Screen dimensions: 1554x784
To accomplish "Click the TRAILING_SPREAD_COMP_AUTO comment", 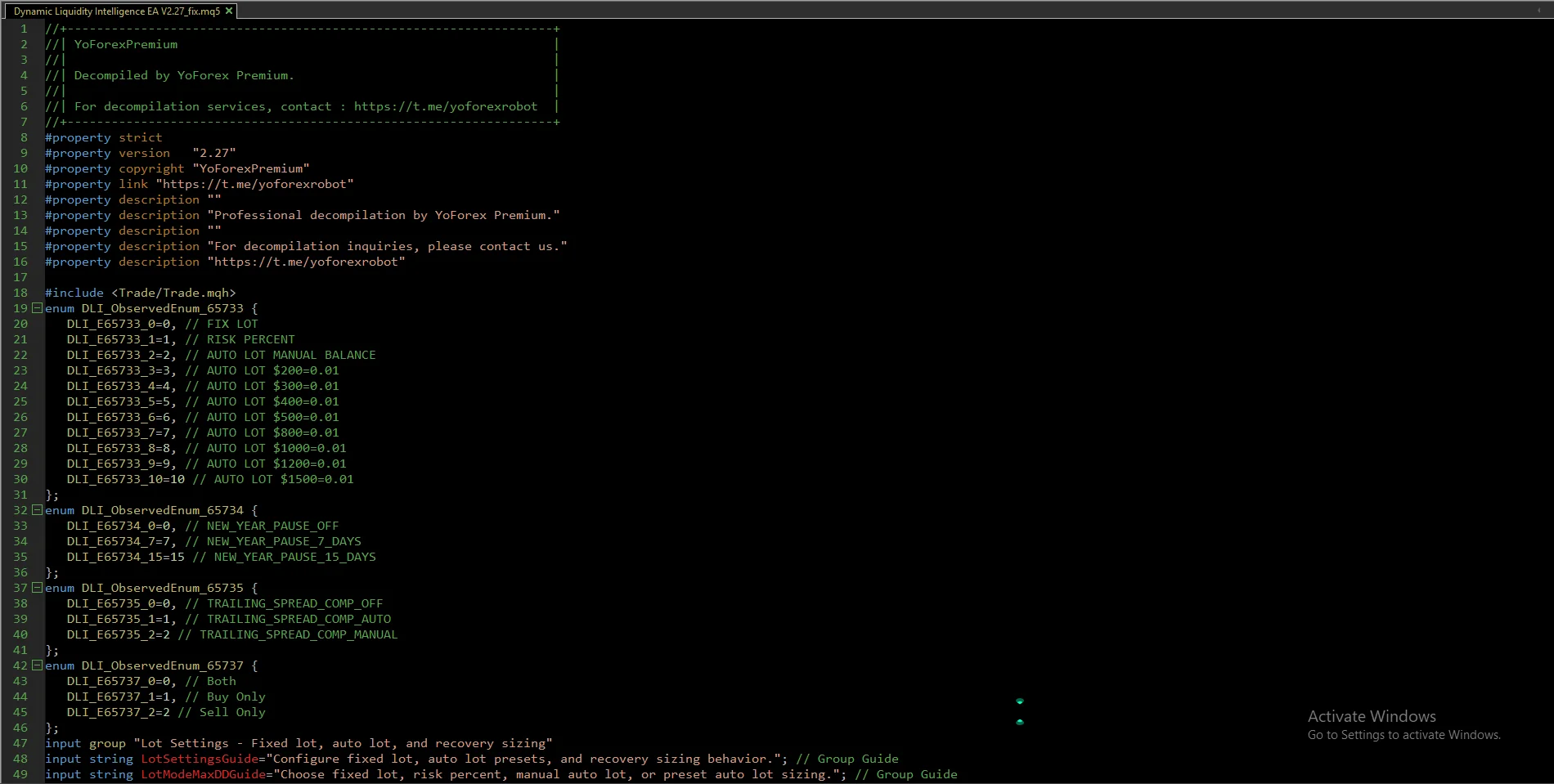I will click(x=288, y=619).
